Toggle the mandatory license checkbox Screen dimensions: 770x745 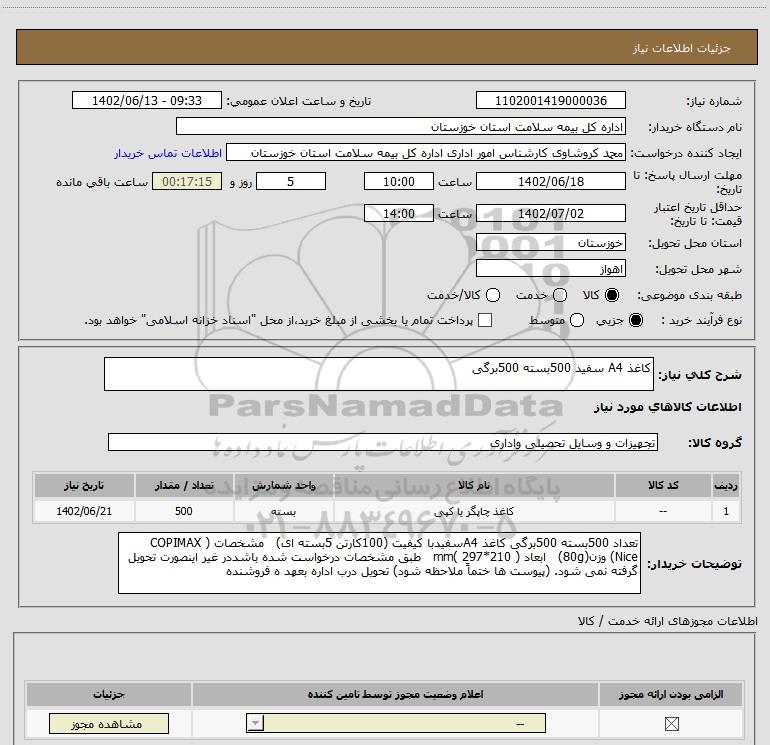(x=671, y=723)
